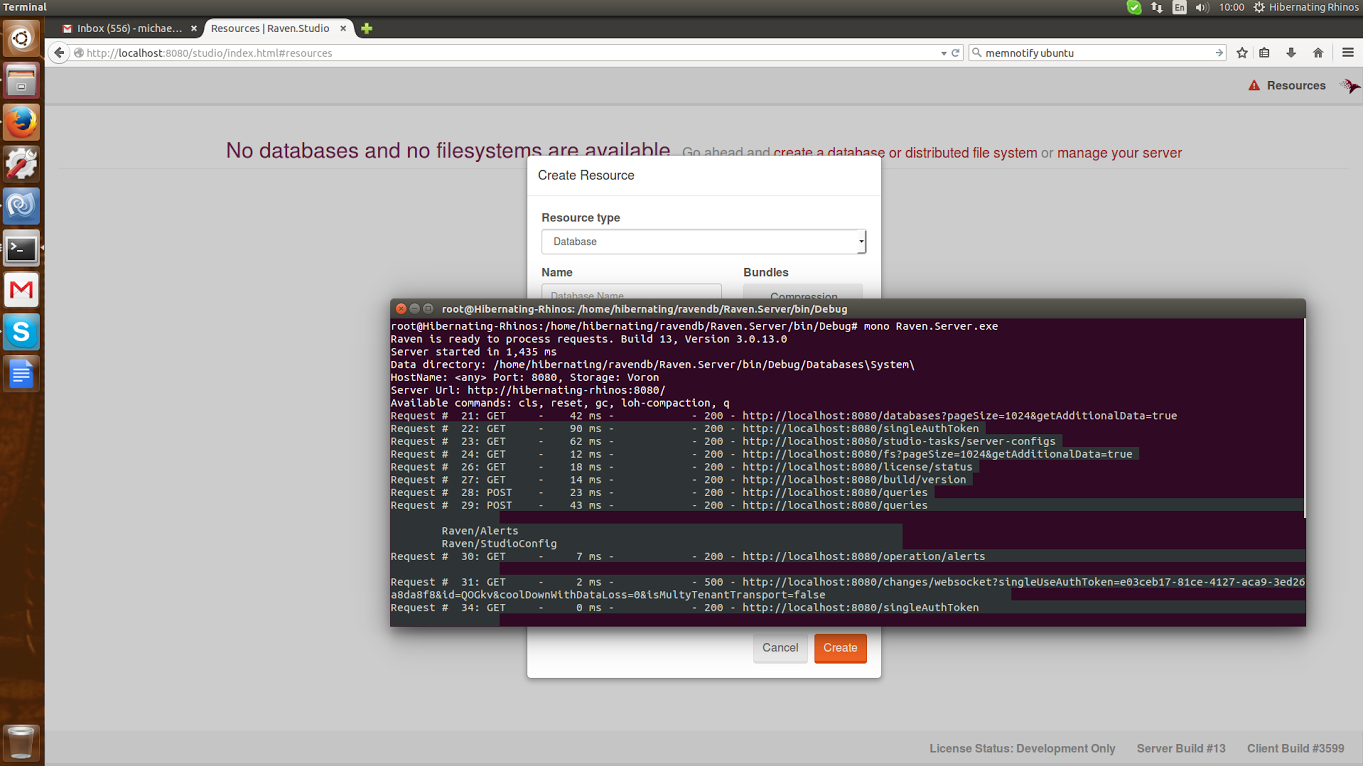Reload the page with refresh icon
The width and height of the screenshot is (1363, 766).
click(x=956, y=53)
